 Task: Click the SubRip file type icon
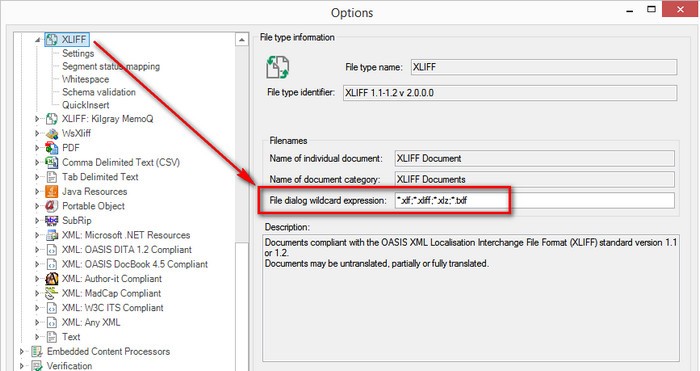(52, 221)
